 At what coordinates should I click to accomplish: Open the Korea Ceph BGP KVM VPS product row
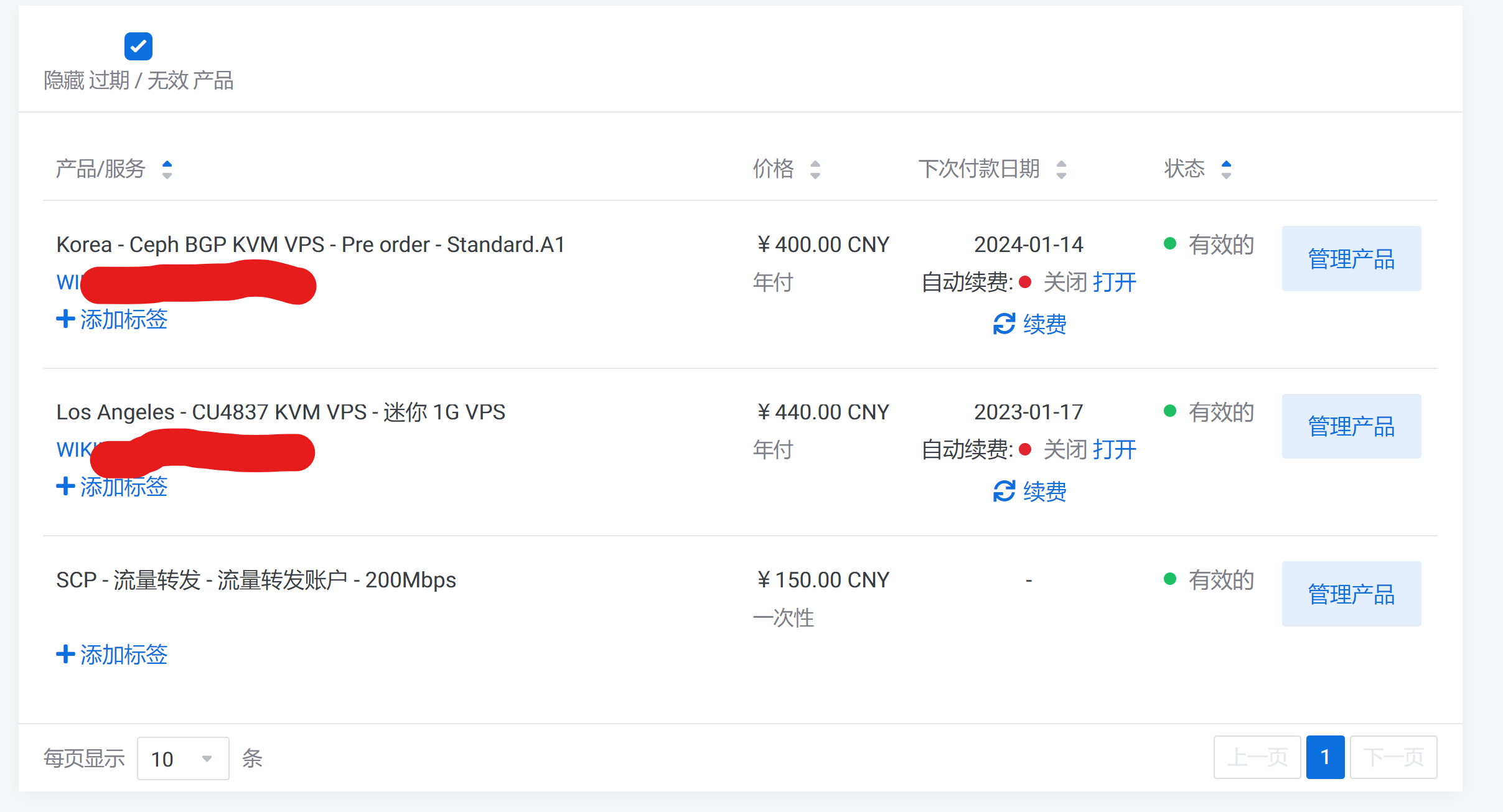[311, 245]
